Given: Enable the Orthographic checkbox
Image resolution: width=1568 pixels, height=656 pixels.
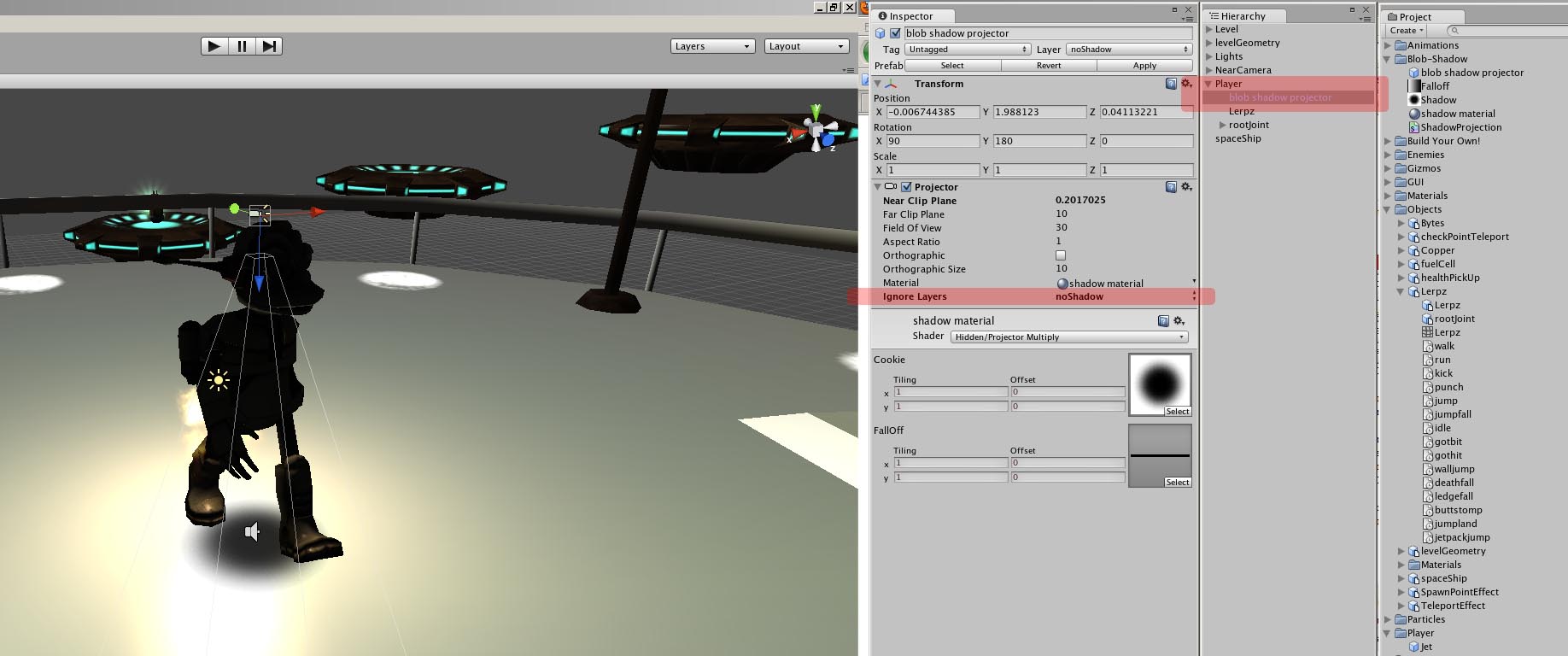Looking at the screenshot, I should 1061,255.
